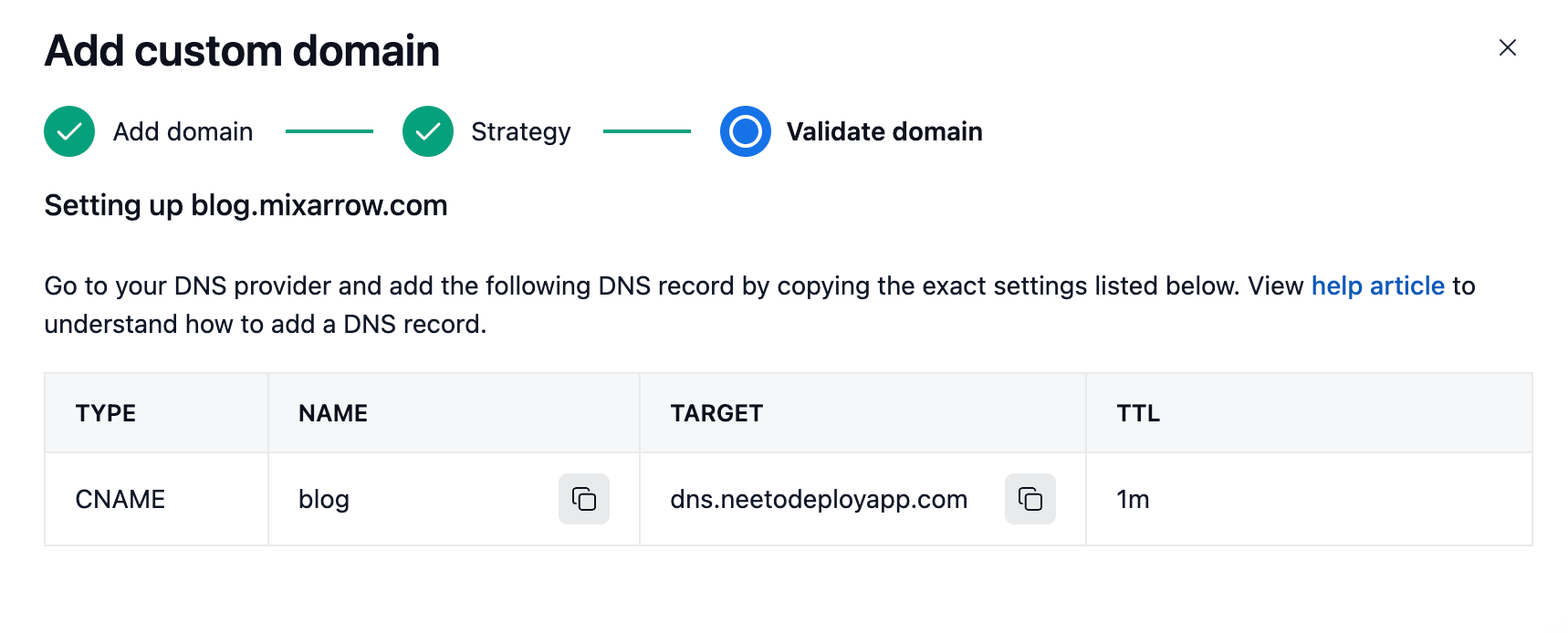Select the TTL value 1m in the table
This screenshot has height=633, width=1568.
[x=1131, y=499]
